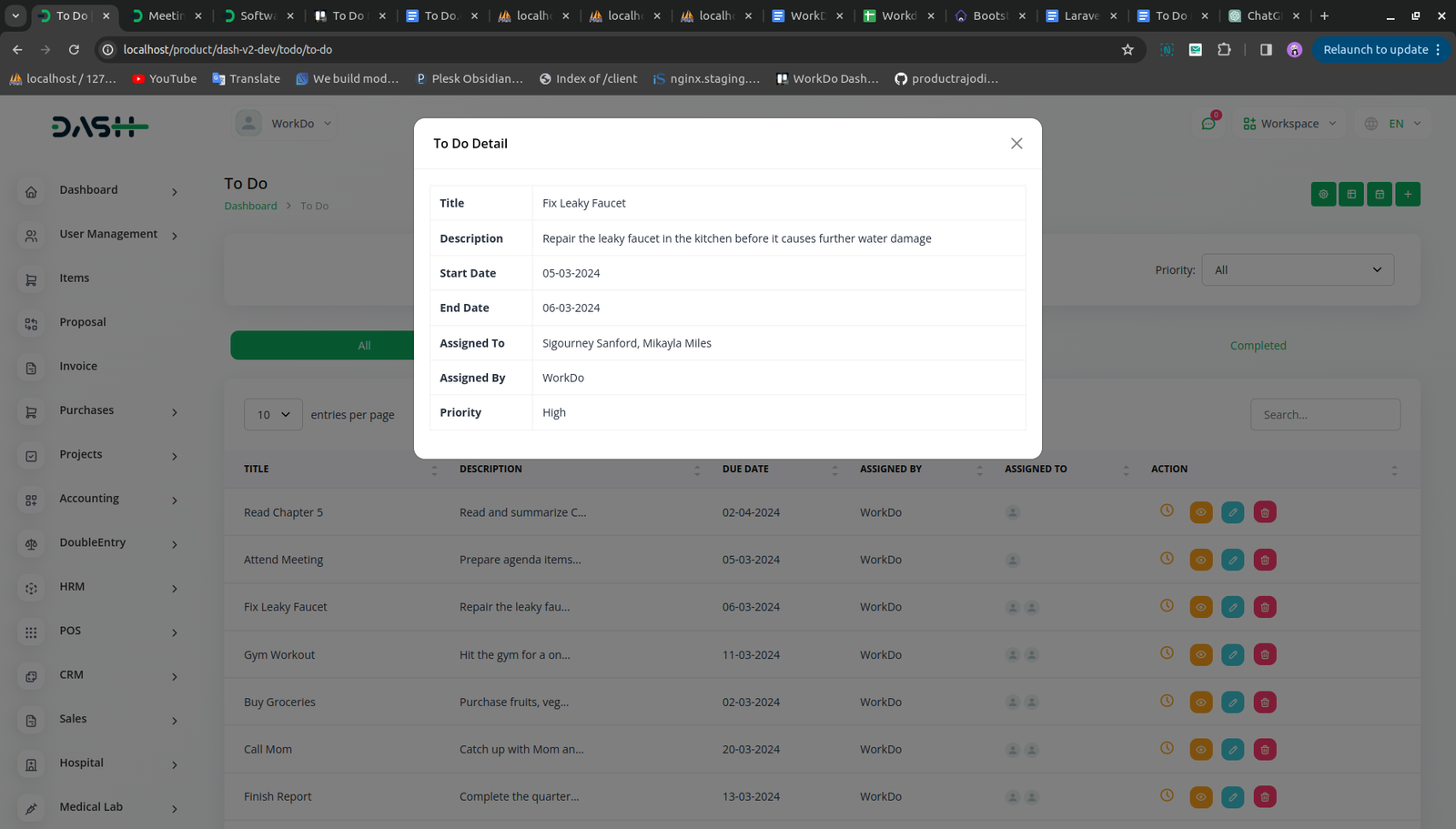
Task: Change entries per page dropdown
Action: coord(273,415)
